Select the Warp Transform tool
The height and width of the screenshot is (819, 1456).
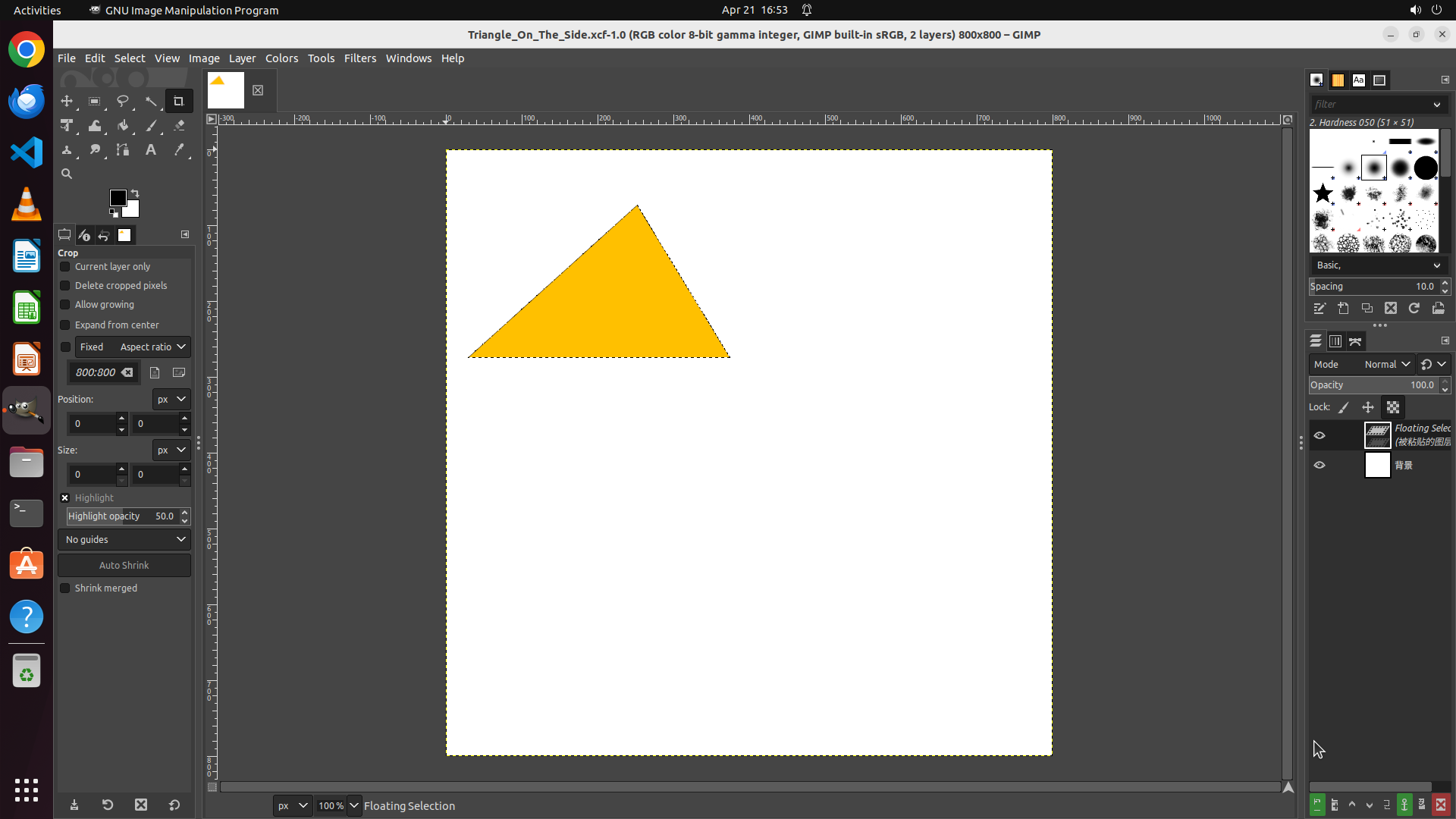pyautogui.click(x=95, y=125)
